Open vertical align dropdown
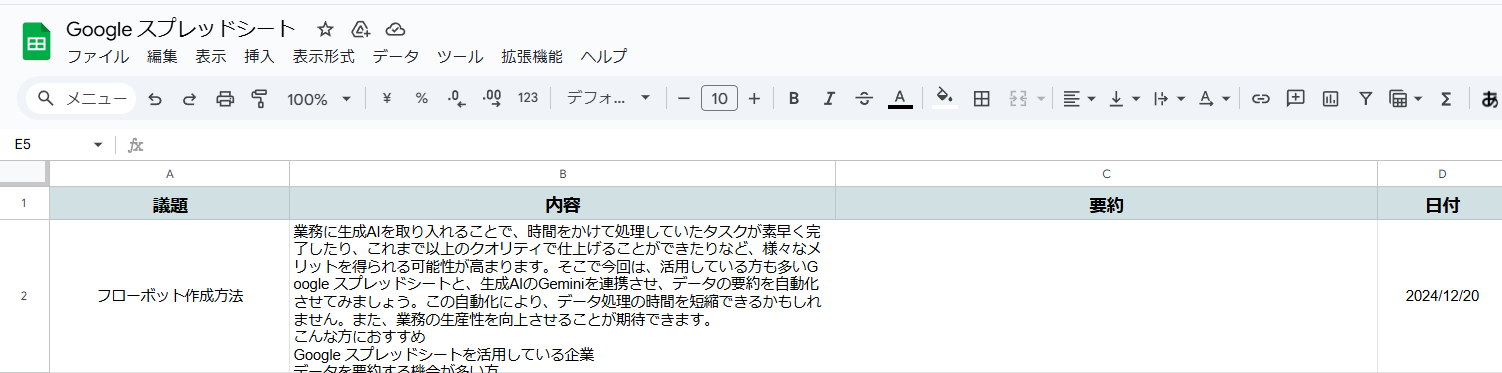Image resolution: width=1502 pixels, height=373 pixels. point(1125,99)
